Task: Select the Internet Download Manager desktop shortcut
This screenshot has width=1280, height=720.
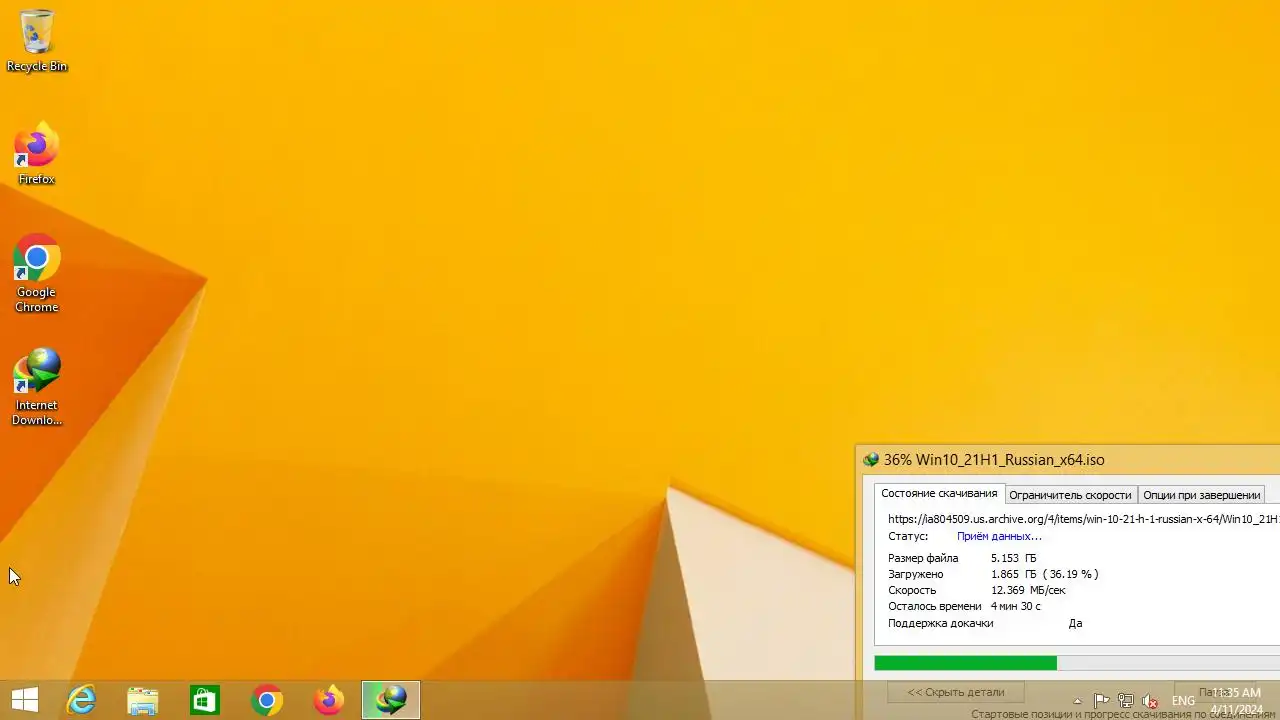Action: coord(37,387)
